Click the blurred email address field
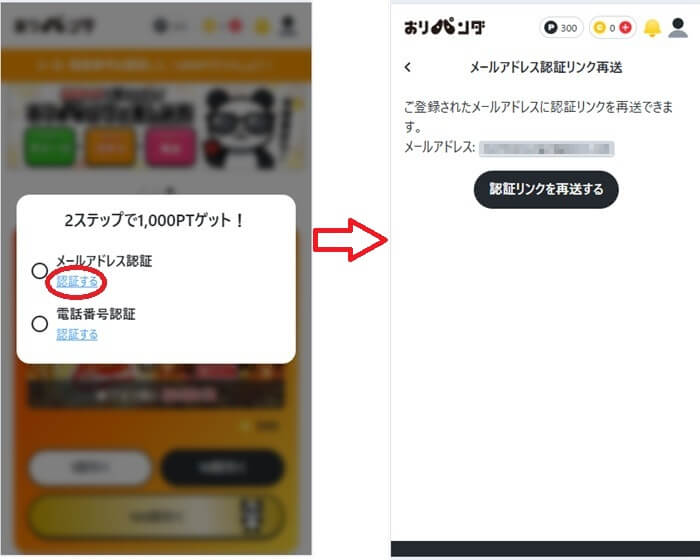700x560 pixels. pos(546,149)
